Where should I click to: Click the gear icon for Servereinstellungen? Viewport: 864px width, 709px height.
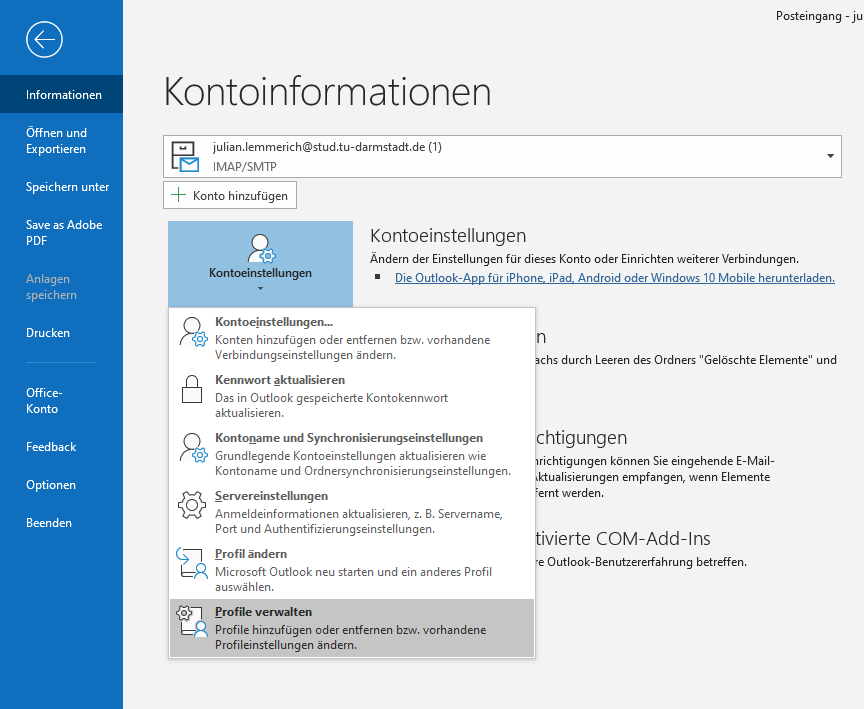click(x=191, y=505)
